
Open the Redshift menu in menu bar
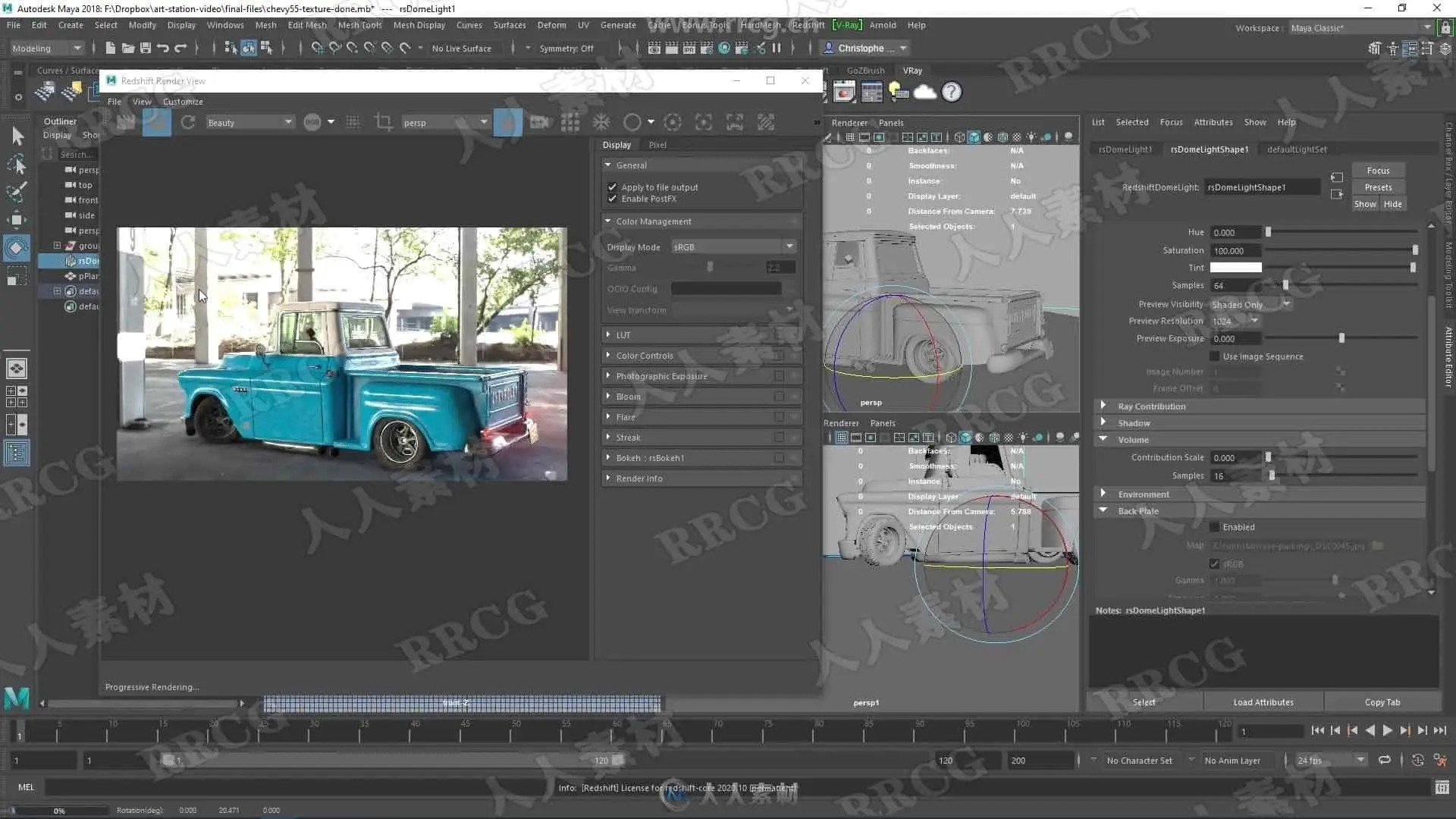(x=808, y=25)
